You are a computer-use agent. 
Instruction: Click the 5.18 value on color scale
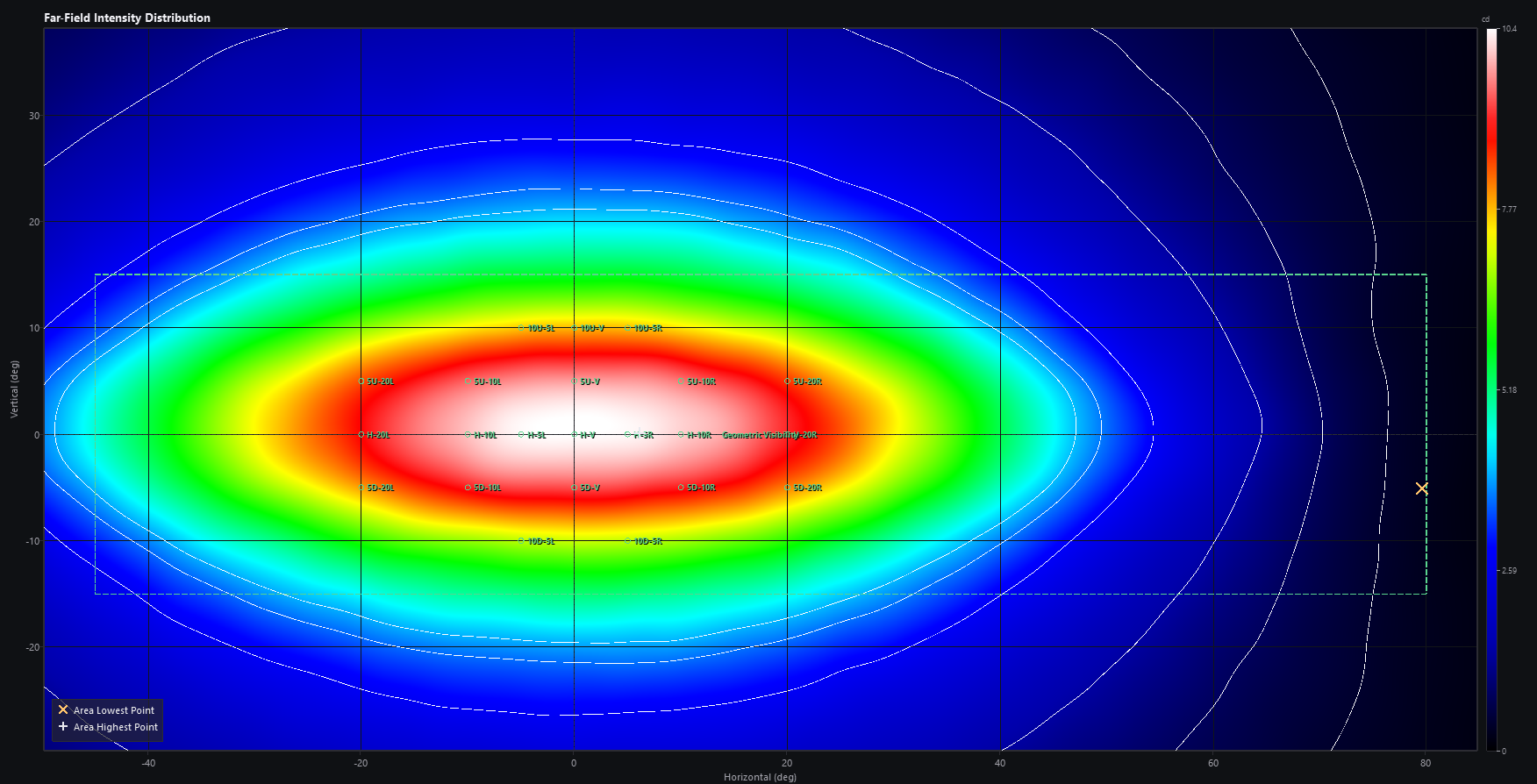coord(1509,390)
